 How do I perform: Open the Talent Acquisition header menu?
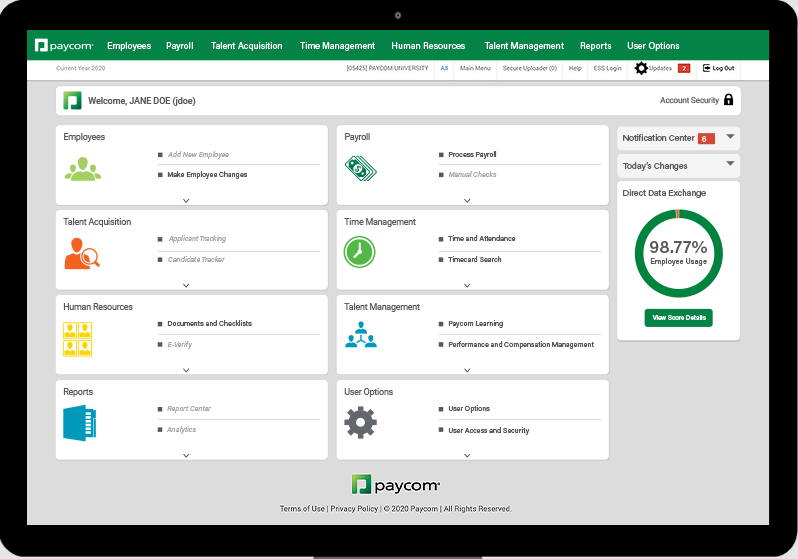click(246, 46)
